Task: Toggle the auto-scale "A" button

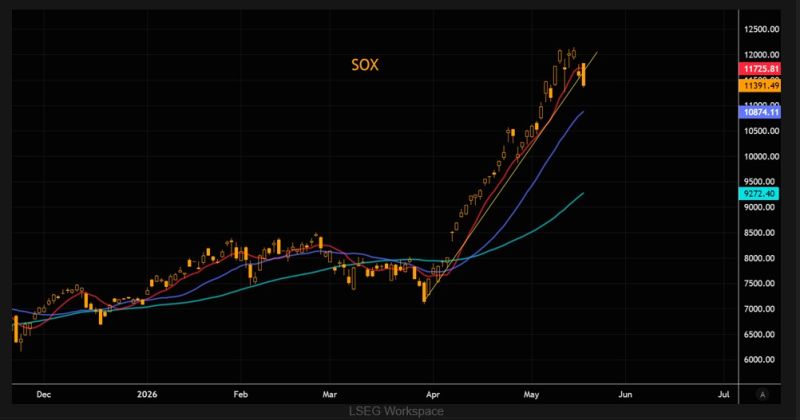Action: click(763, 394)
